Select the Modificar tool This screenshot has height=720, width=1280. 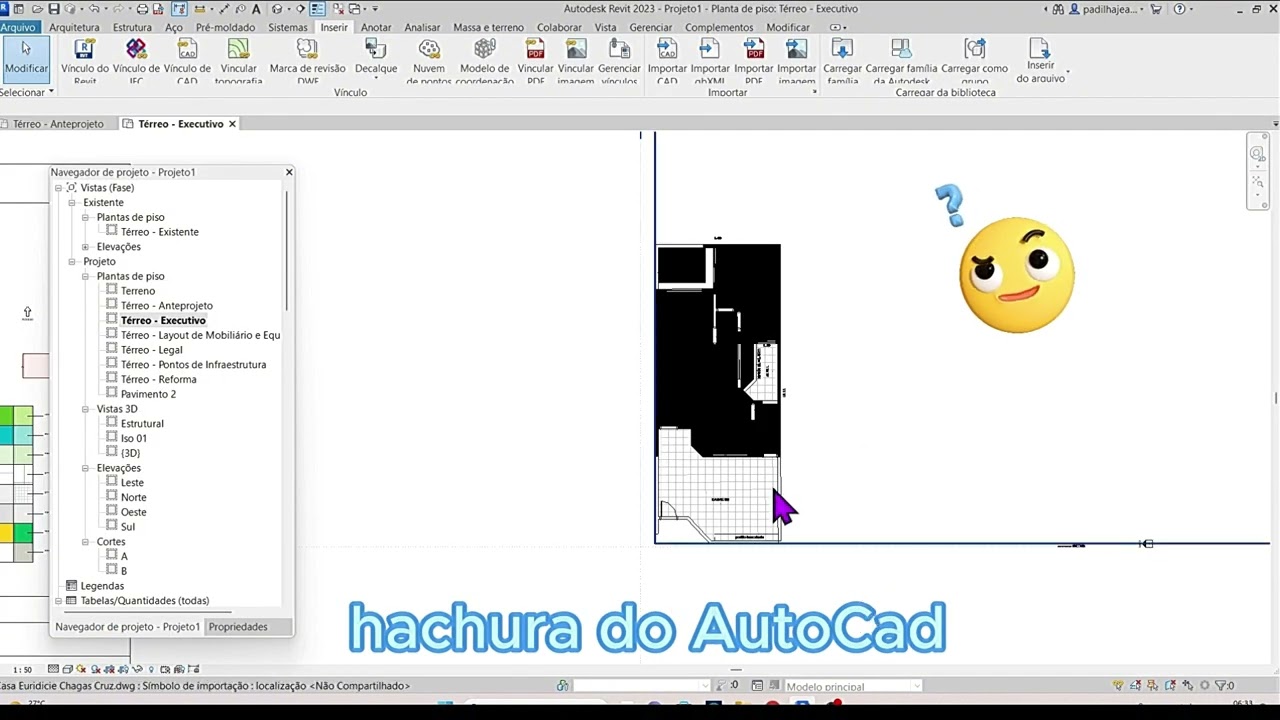click(26, 58)
